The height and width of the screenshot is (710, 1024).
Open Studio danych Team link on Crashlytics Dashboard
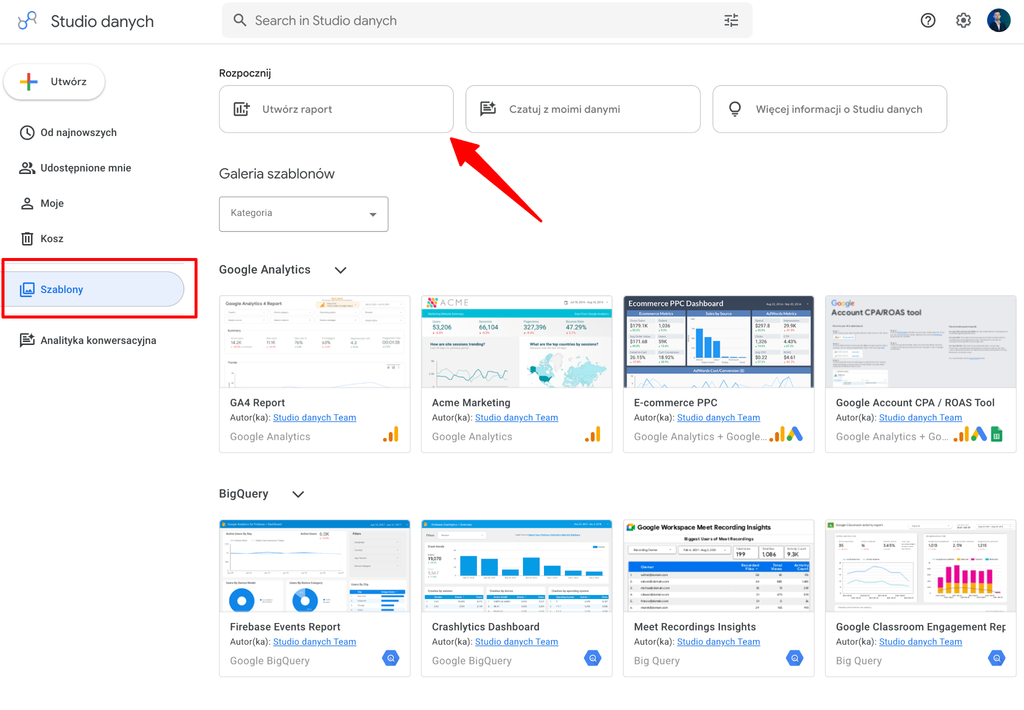point(517,642)
